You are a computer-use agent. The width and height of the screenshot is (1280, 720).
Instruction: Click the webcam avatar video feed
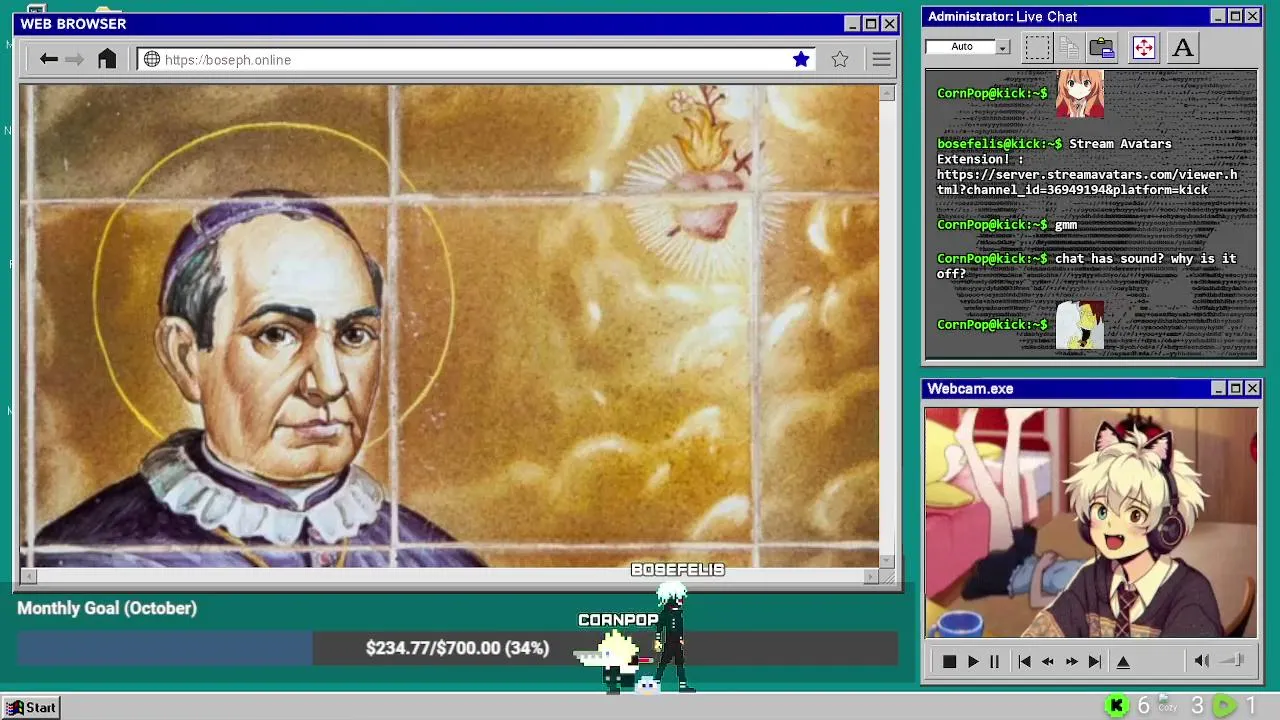pos(1090,522)
